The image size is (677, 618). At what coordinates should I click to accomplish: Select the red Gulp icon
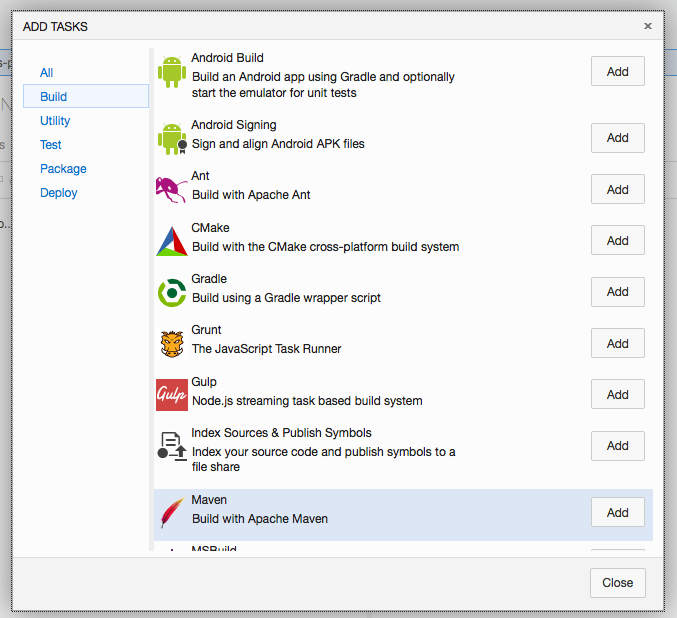tap(172, 395)
